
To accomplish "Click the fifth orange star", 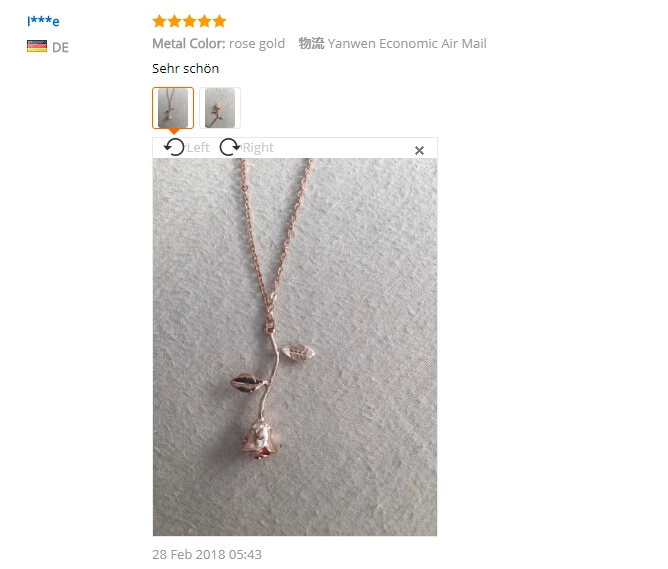I will pyautogui.click(x=219, y=21).
